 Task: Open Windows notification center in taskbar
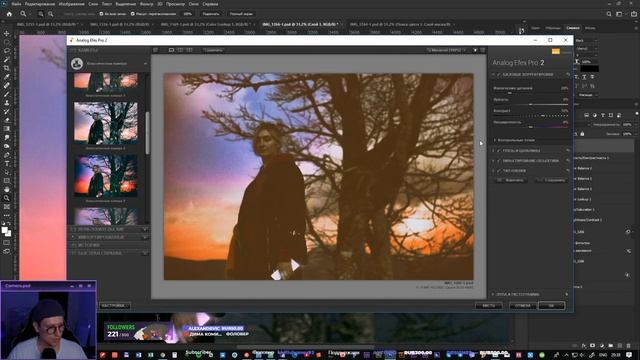629,355
